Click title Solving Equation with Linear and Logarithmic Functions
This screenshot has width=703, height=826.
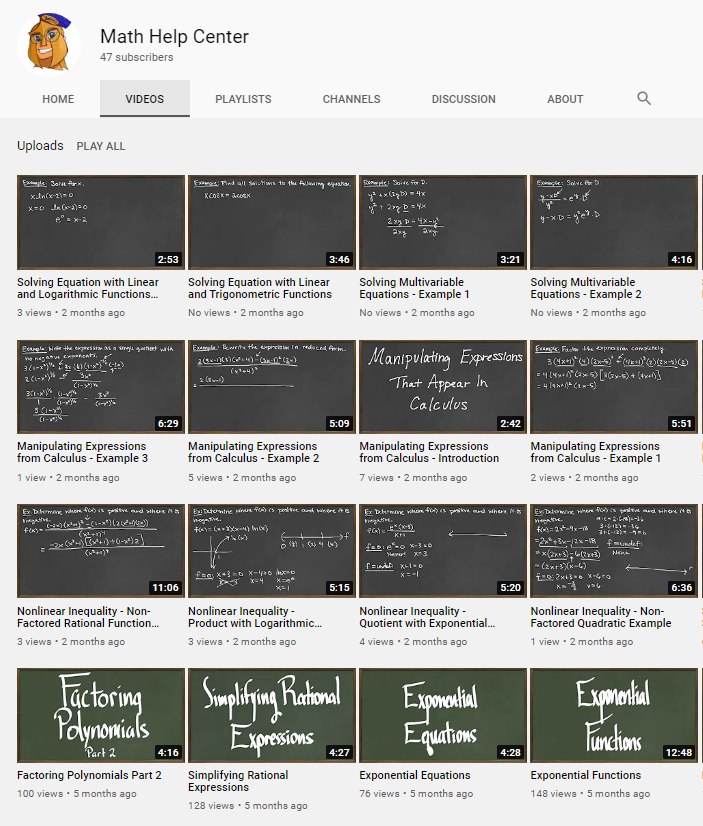pyautogui.click(x=88, y=288)
